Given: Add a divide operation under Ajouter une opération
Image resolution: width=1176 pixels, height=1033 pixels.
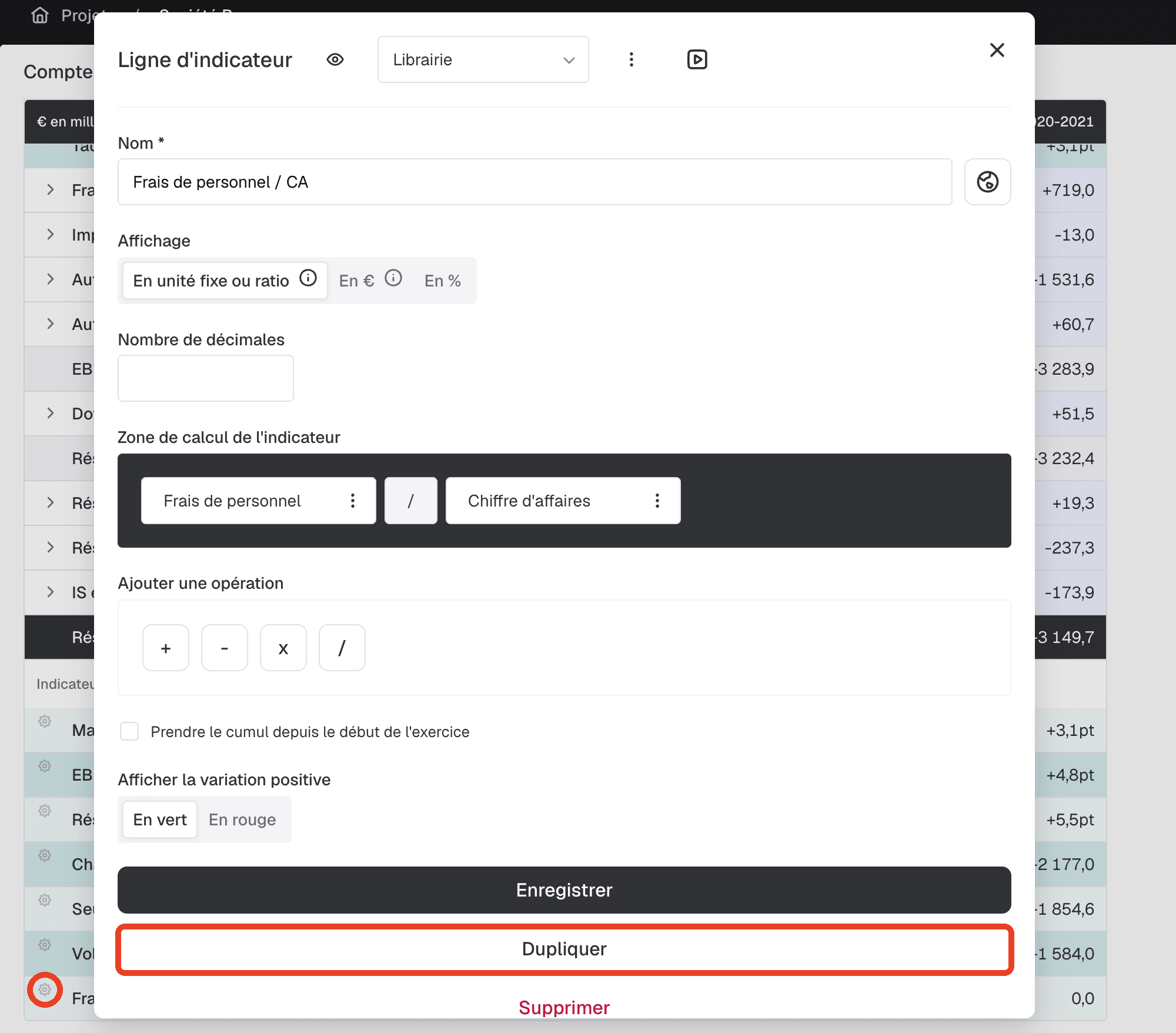Looking at the screenshot, I should 342,648.
